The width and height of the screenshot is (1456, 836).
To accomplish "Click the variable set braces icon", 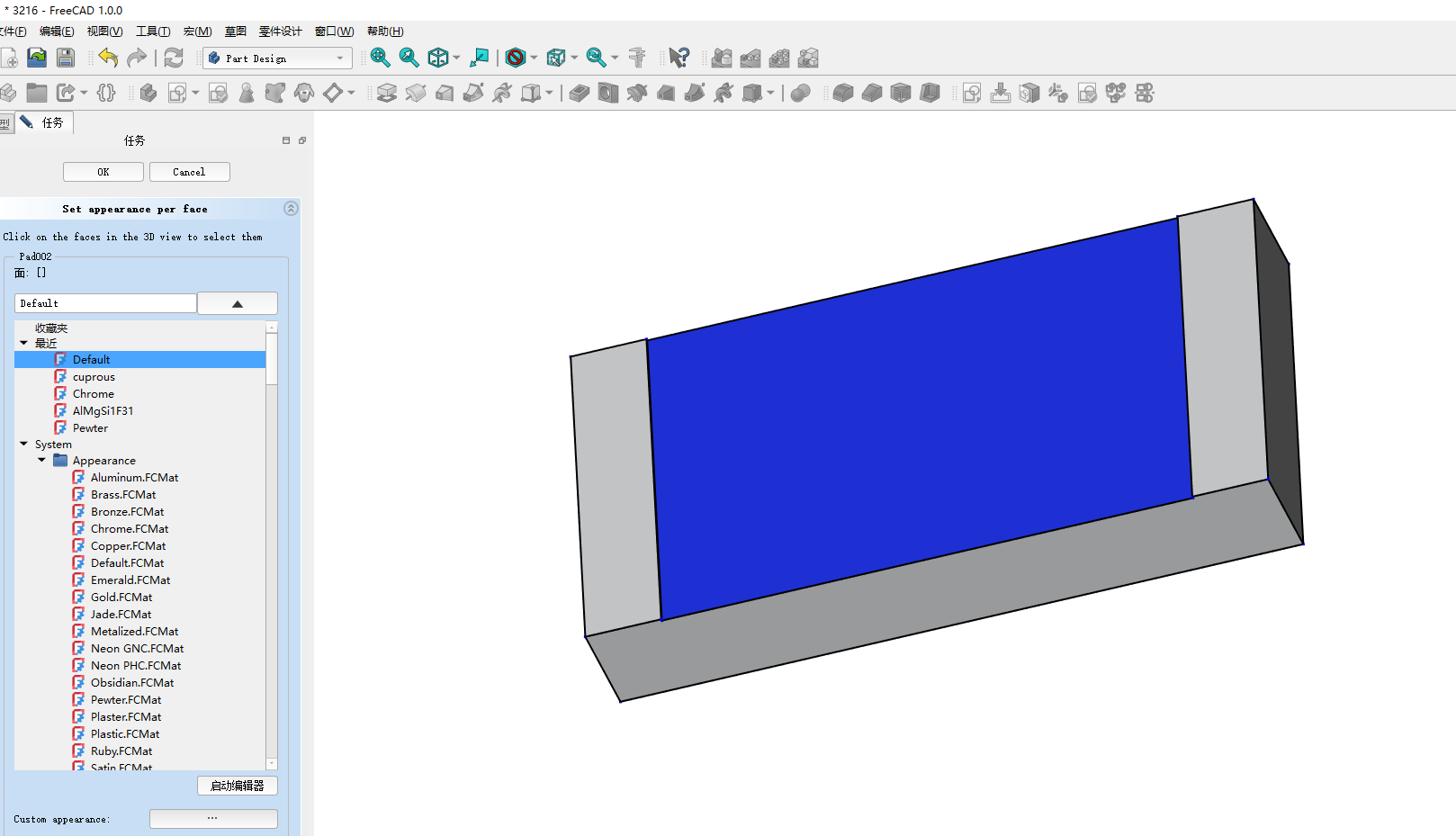I will pos(106,93).
